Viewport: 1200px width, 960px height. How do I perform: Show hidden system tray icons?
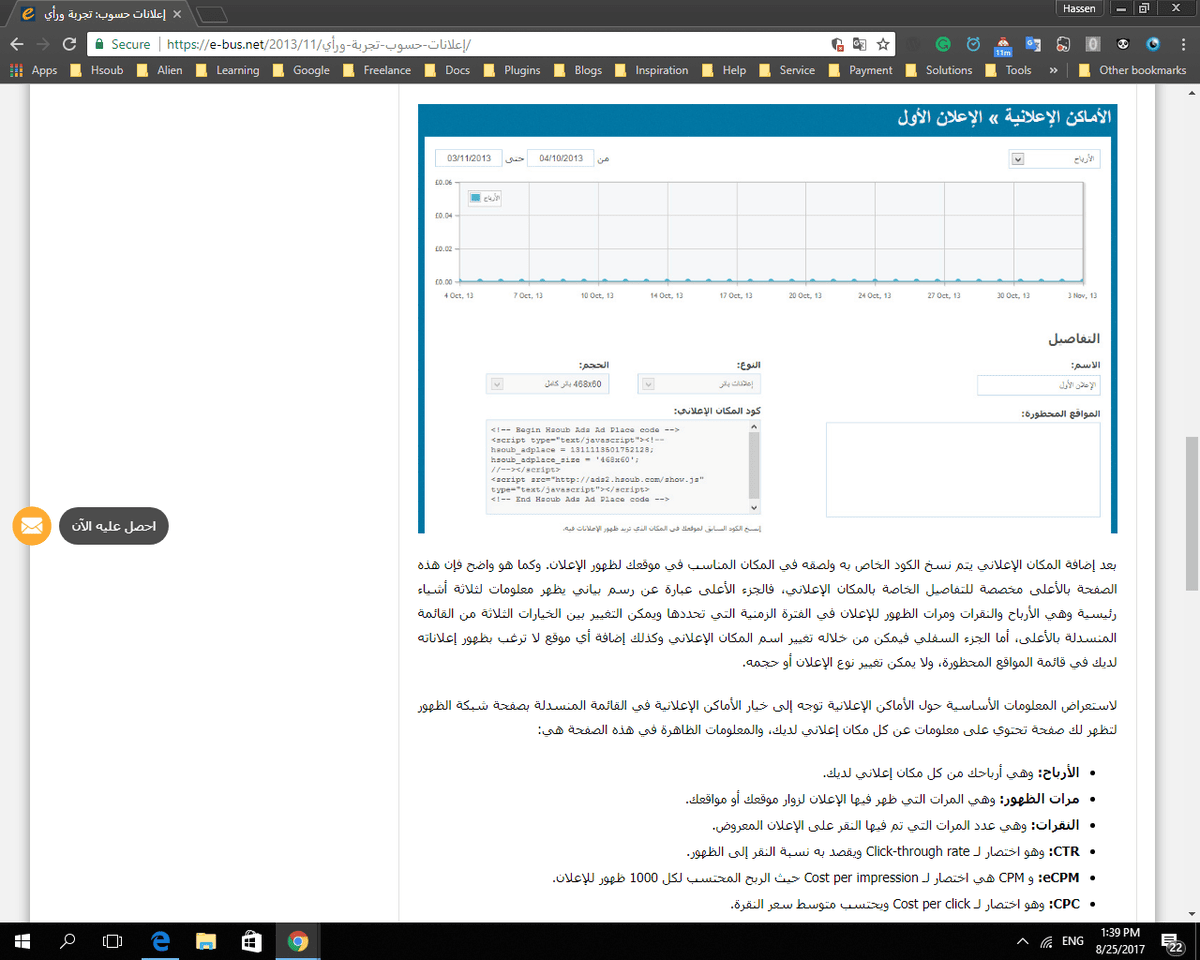(1022, 941)
